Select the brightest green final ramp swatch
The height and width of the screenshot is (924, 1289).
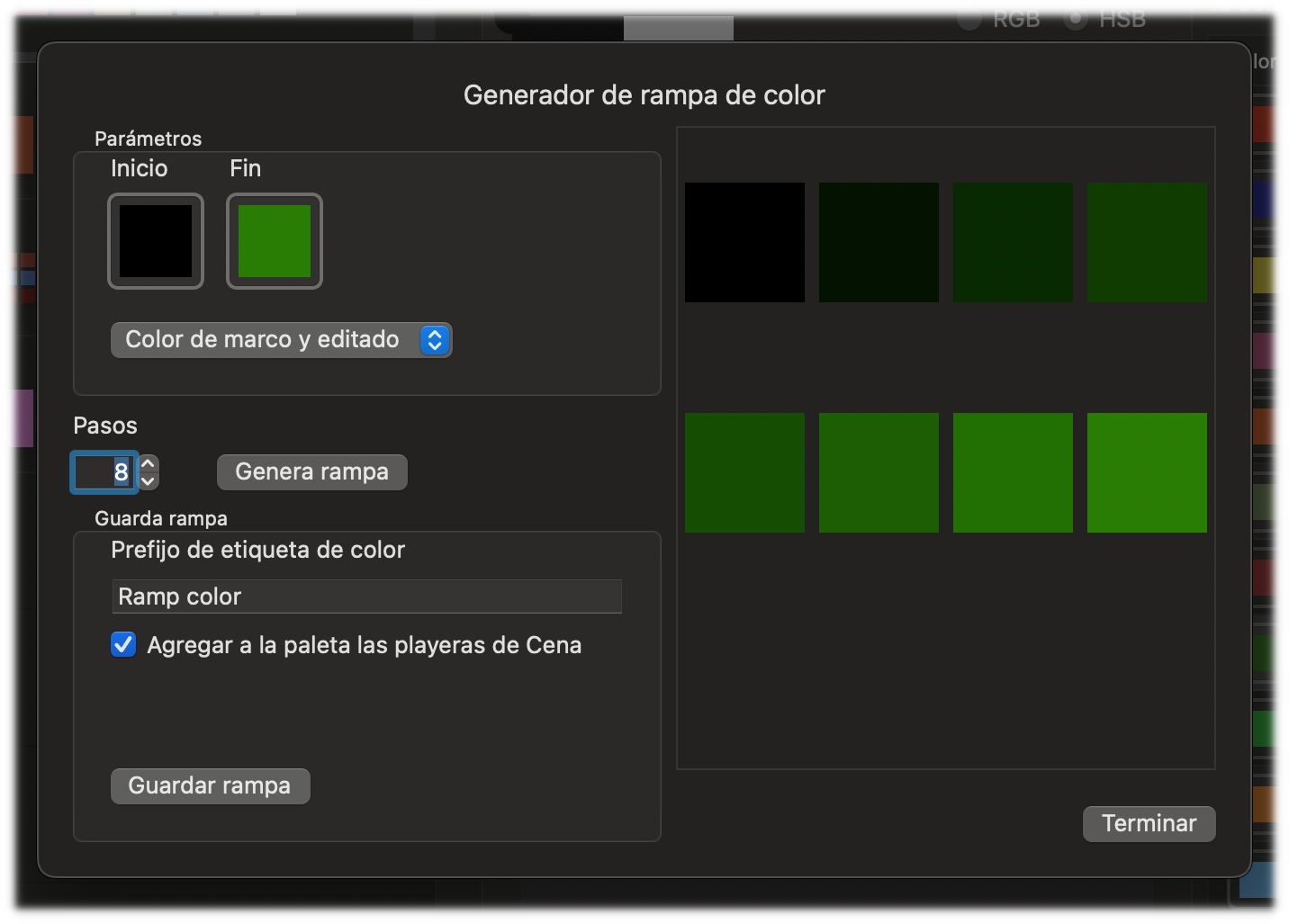pyautogui.click(x=1147, y=472)
